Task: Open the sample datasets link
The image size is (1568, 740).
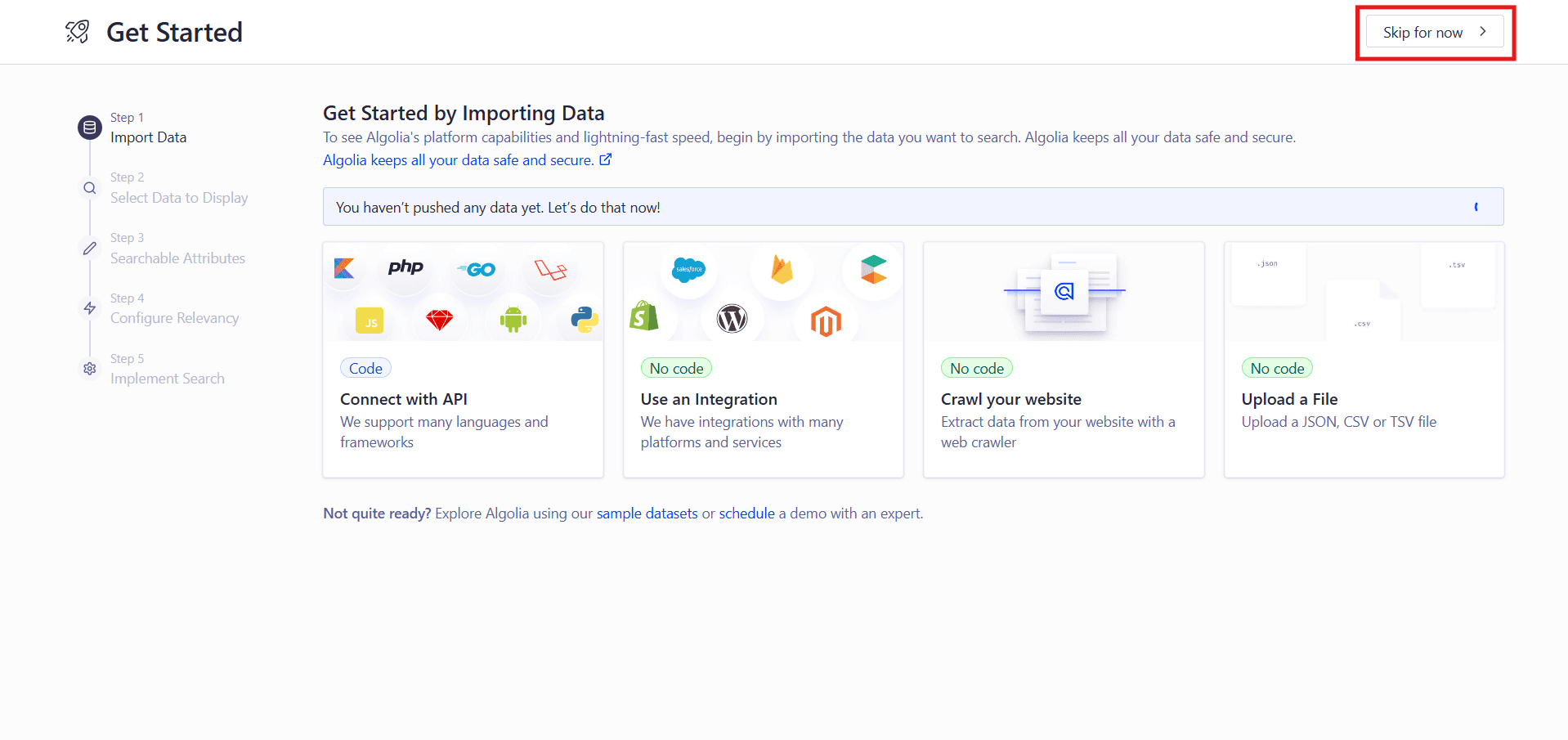Action: [647, 513]
